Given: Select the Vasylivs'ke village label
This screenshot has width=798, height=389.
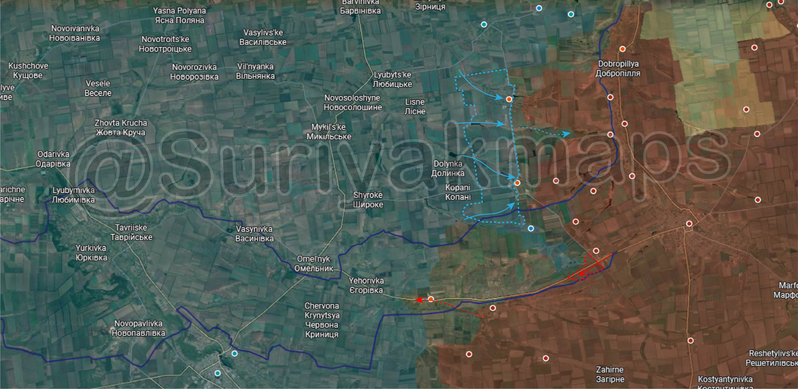Looking at the screenshot, I should [x=263, y=37].
